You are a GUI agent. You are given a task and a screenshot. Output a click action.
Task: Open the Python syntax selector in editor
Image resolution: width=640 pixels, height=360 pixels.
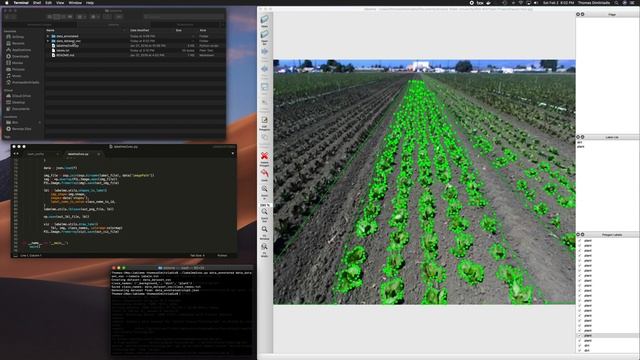pyautogui.click(x=222, y=256)
